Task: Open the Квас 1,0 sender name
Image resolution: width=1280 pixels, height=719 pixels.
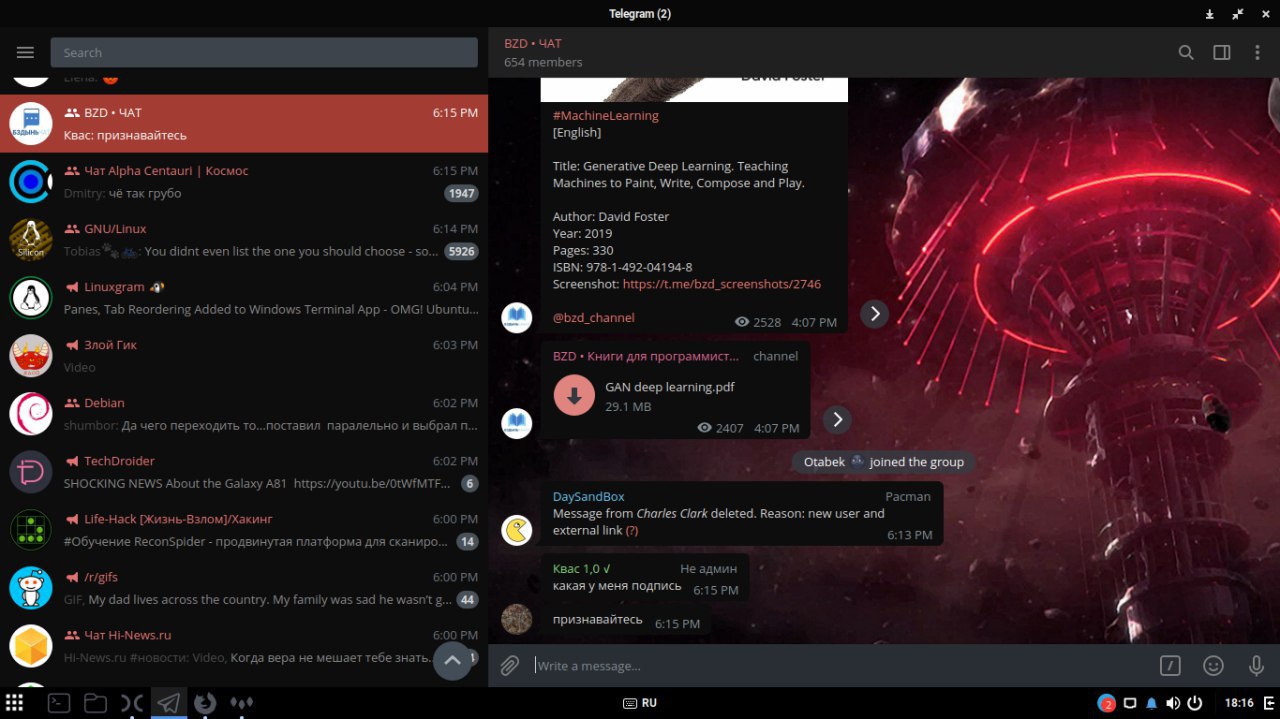Action: click(582, 569)
